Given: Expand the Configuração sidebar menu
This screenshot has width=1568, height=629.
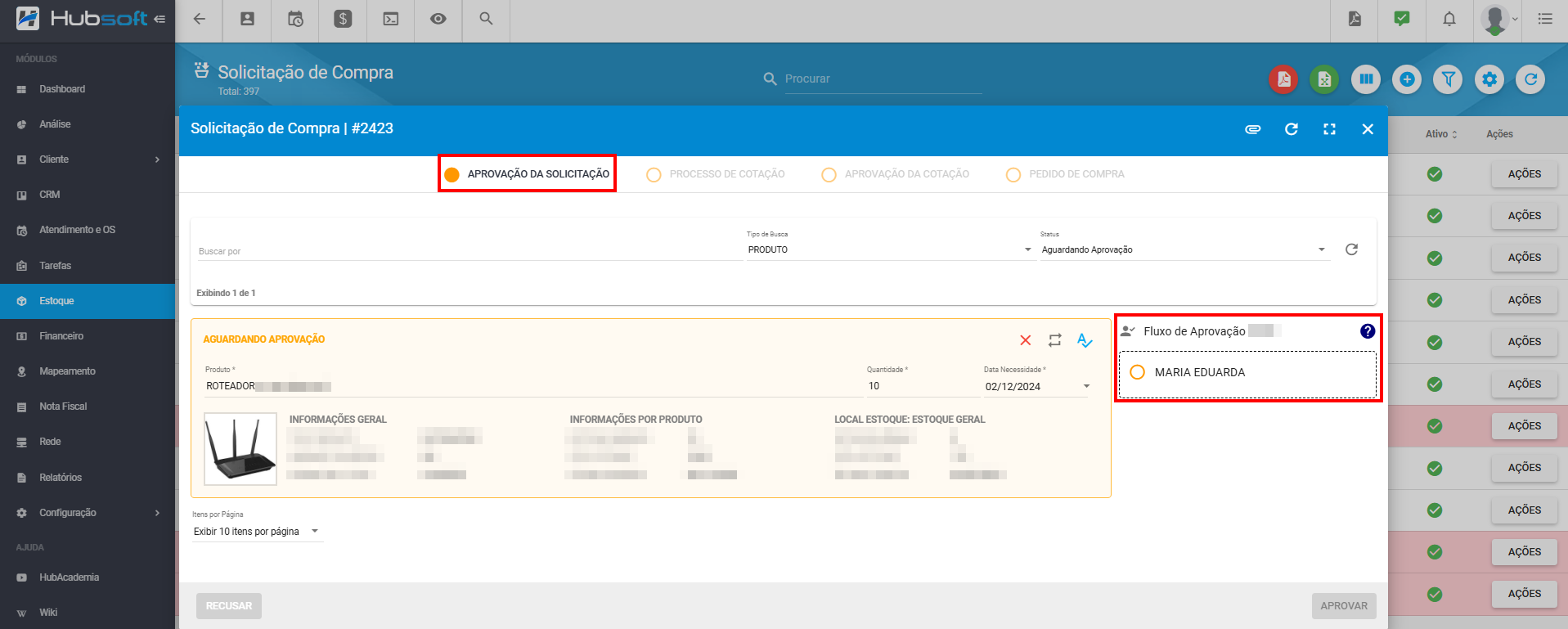Looking at the screenshot, I should tap(88, 513).
